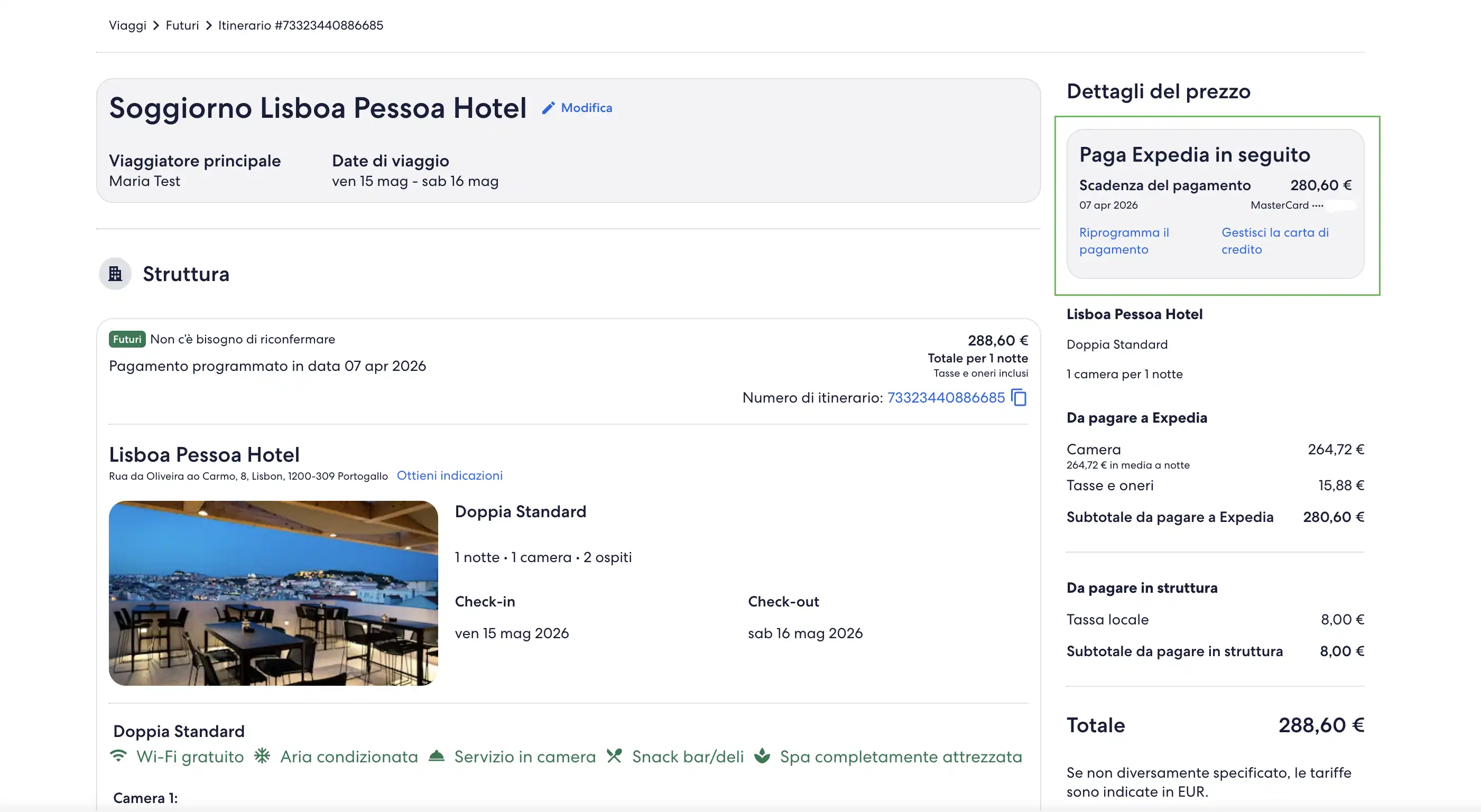Click the Snack bar/deli utensils icon
1481x812 pixels.
click(x=615, y=757)
